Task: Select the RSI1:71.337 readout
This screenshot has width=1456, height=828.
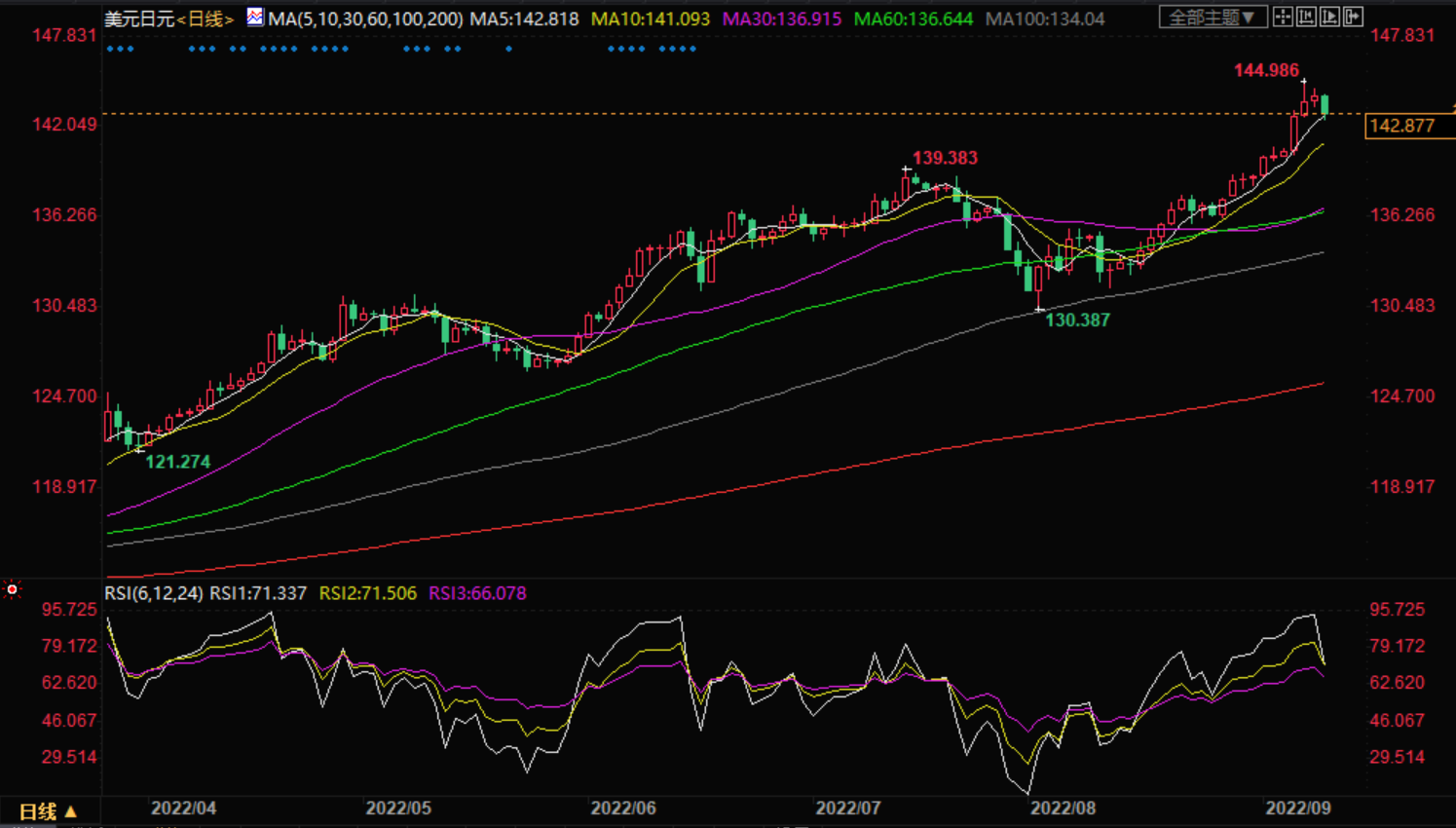Action: pos(258,593)
